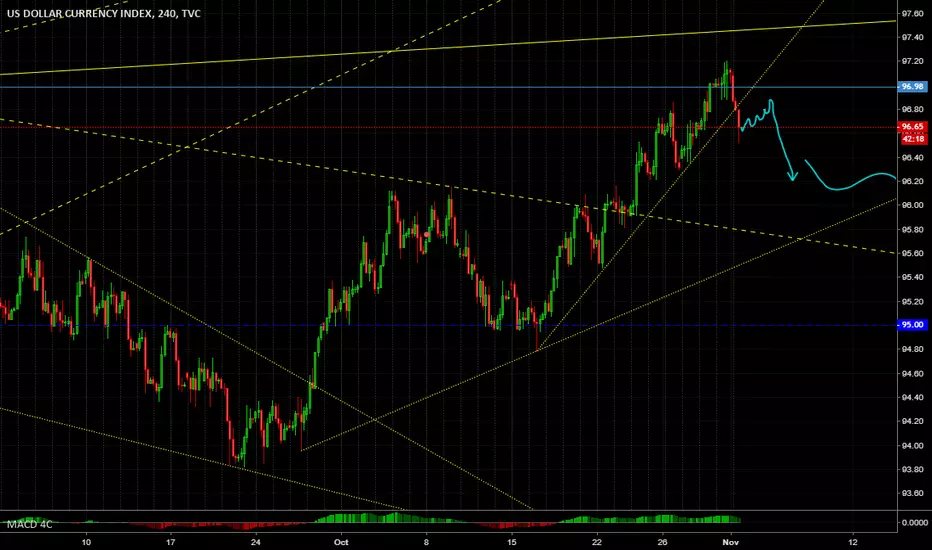Click date 26 on the time axis
Image resolution: width=932 pixels, height=550 pixels.
(663, 542)
